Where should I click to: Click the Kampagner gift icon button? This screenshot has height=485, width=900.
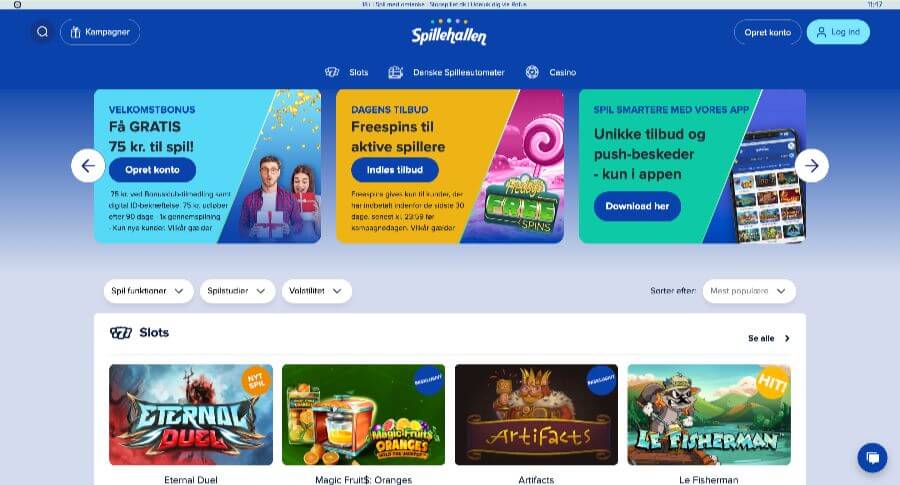[x=100, y=32]
